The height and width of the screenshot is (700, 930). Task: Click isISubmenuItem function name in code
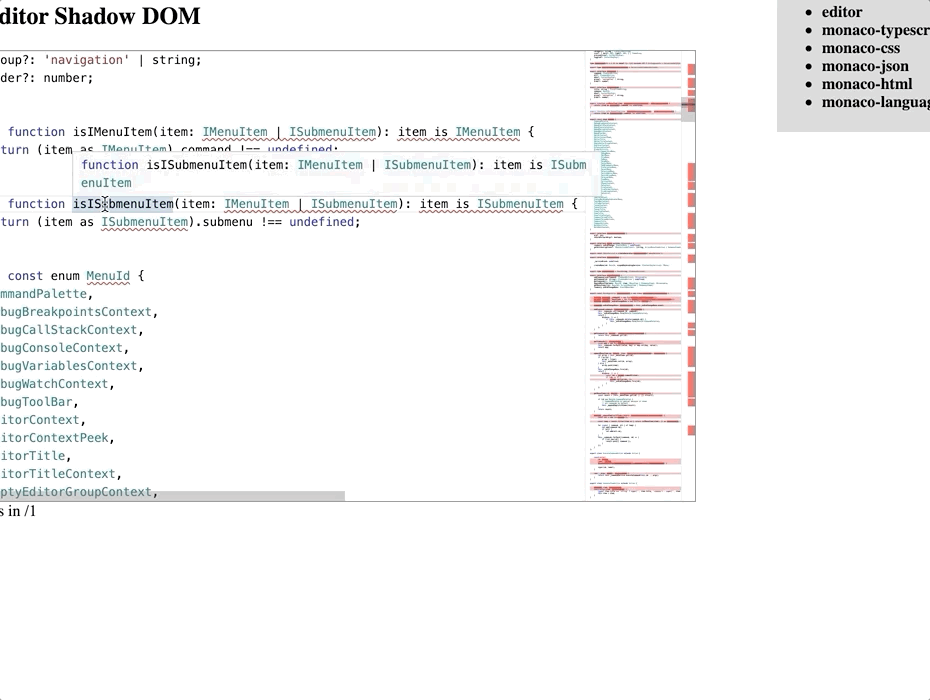pyautogui.click(x=123, y=204)
